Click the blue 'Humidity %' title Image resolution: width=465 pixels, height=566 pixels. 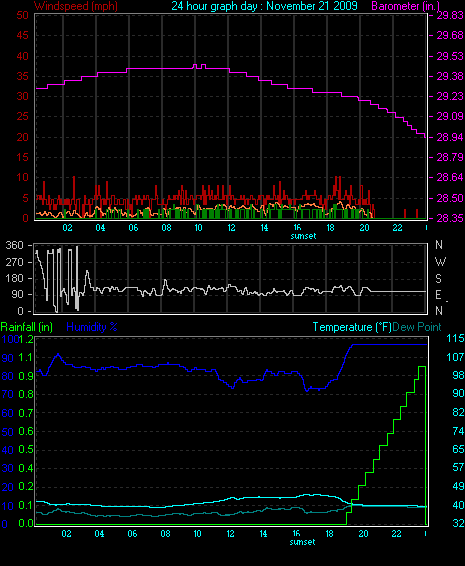coord(92,327)
